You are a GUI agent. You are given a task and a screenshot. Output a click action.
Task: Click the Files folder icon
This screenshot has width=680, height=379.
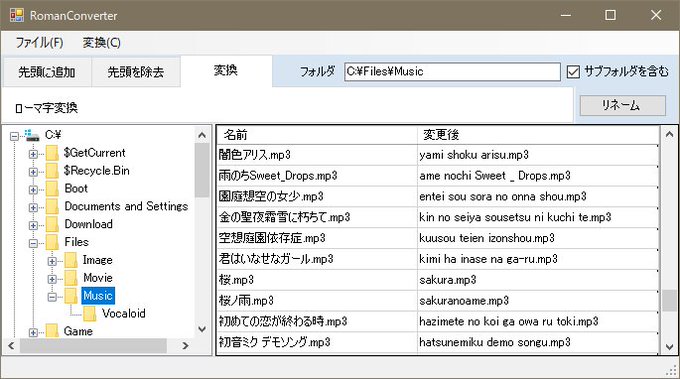pos(52,242)
